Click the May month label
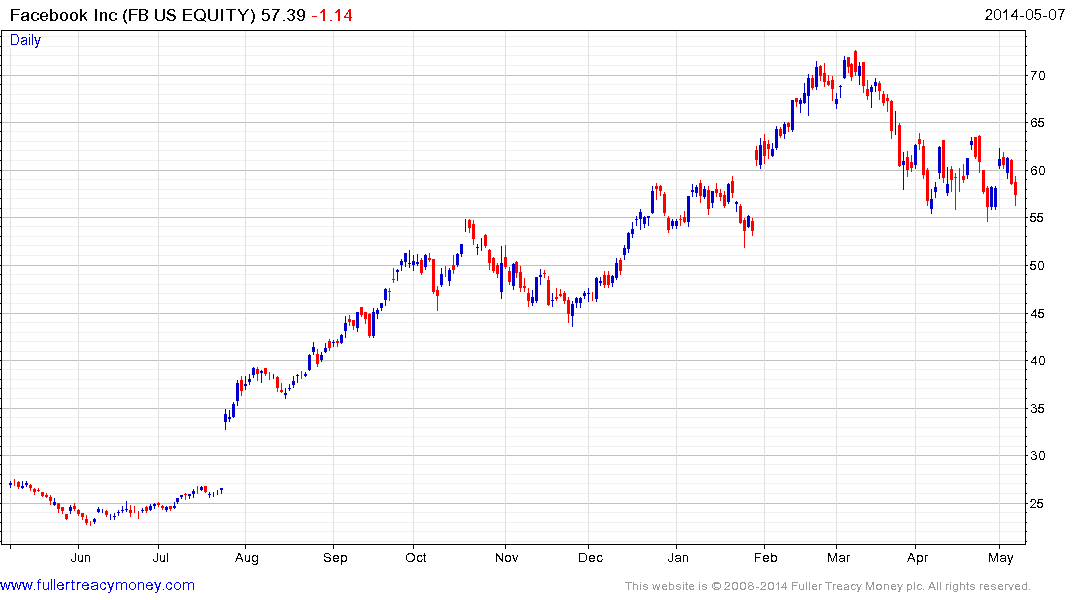The image size is (1075, 600). tap(1001, 558)
